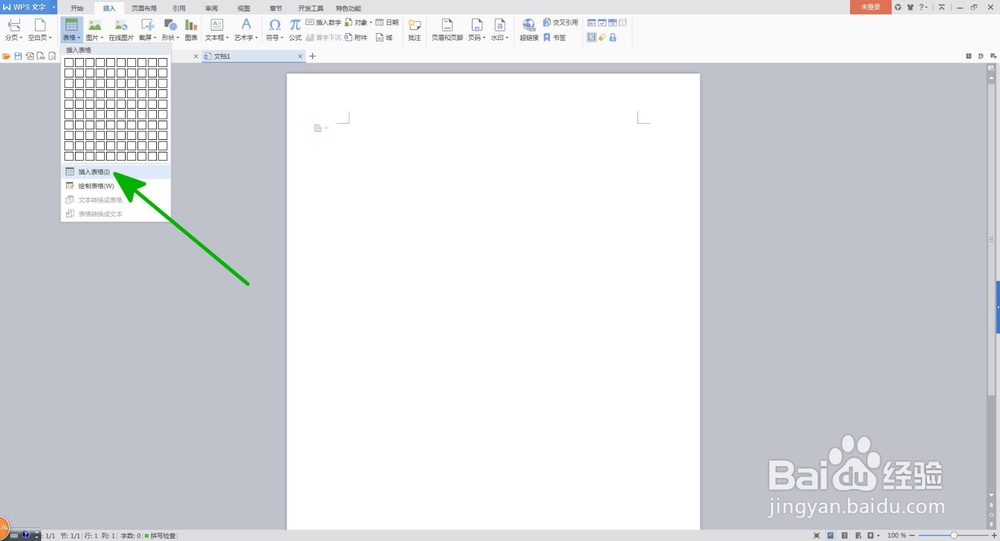Select the 文档1 document tab
The width and height of the screenshot is (1000, 541).
pos(251,56)
